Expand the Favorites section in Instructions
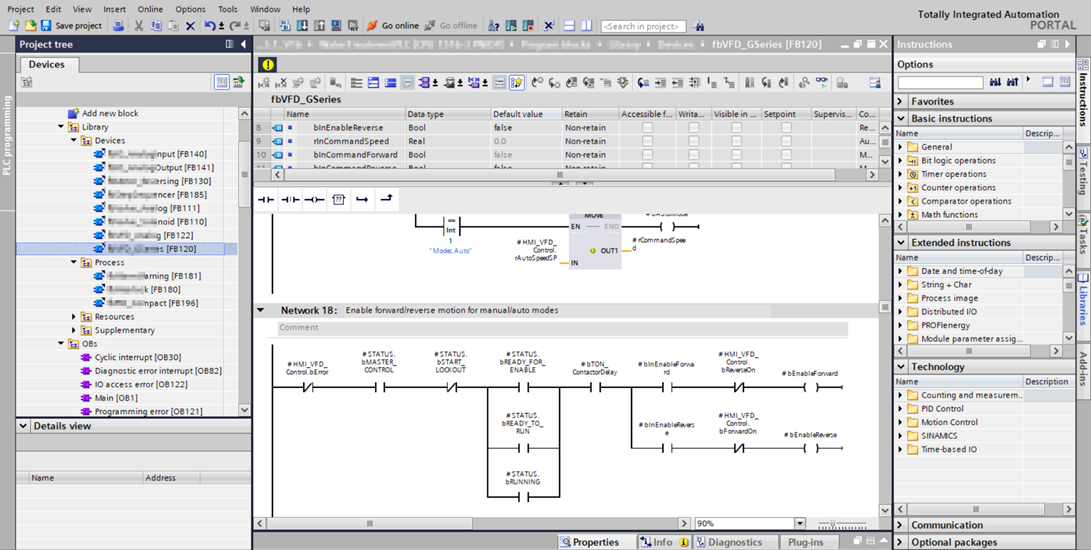 tap(900, 101)
